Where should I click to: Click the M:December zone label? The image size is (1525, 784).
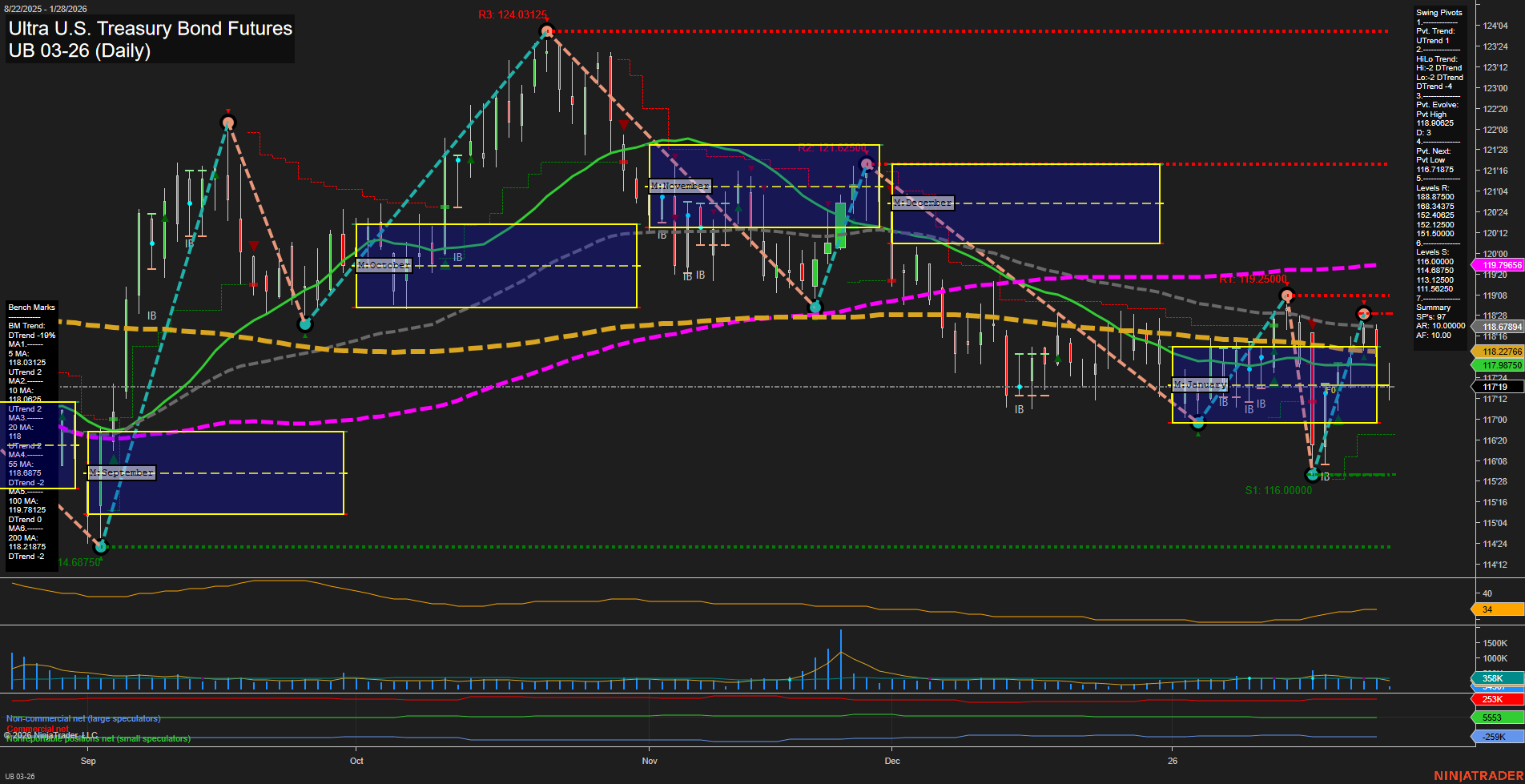(x=923, y=203)
